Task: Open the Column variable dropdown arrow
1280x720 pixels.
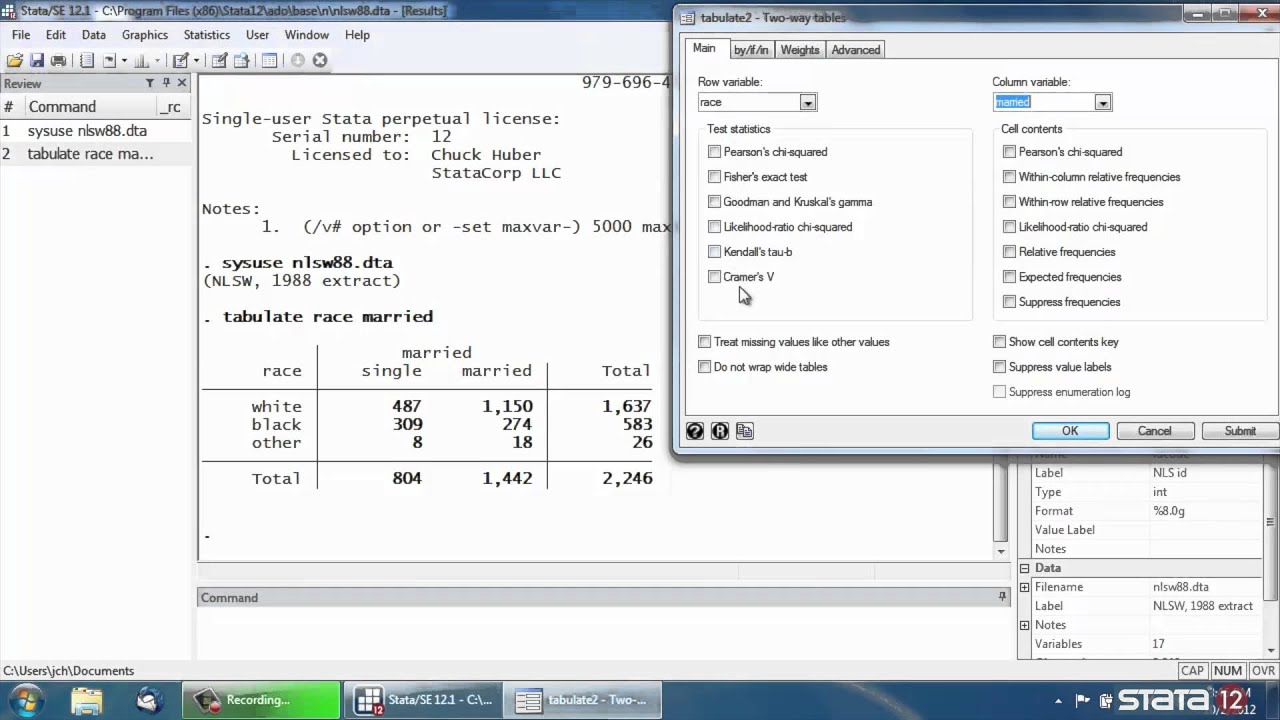Action: pos(1103,102)
